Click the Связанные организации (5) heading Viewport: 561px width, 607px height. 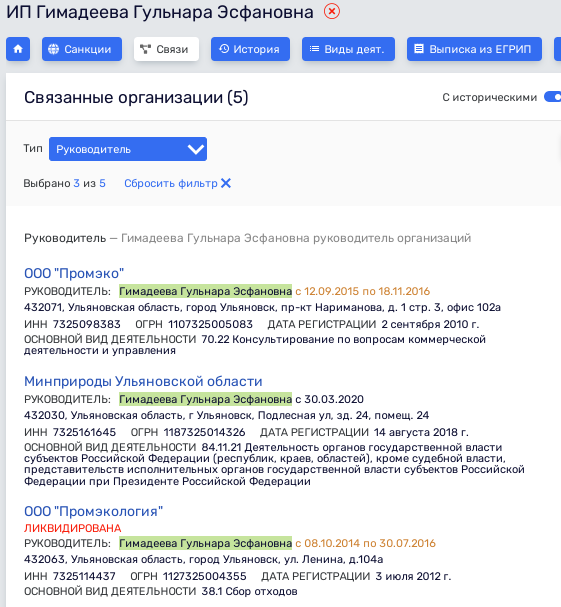click(x=136, y=97)
